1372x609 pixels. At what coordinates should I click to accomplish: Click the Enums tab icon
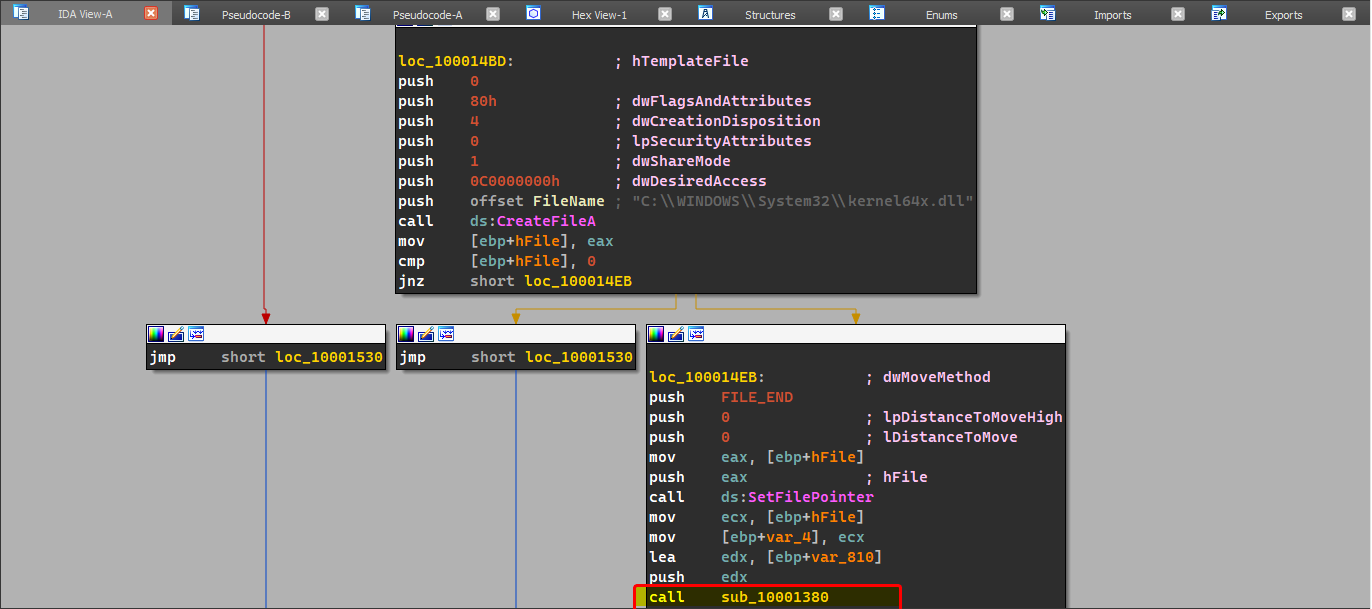pyautogui.click(x=877, y=14)
